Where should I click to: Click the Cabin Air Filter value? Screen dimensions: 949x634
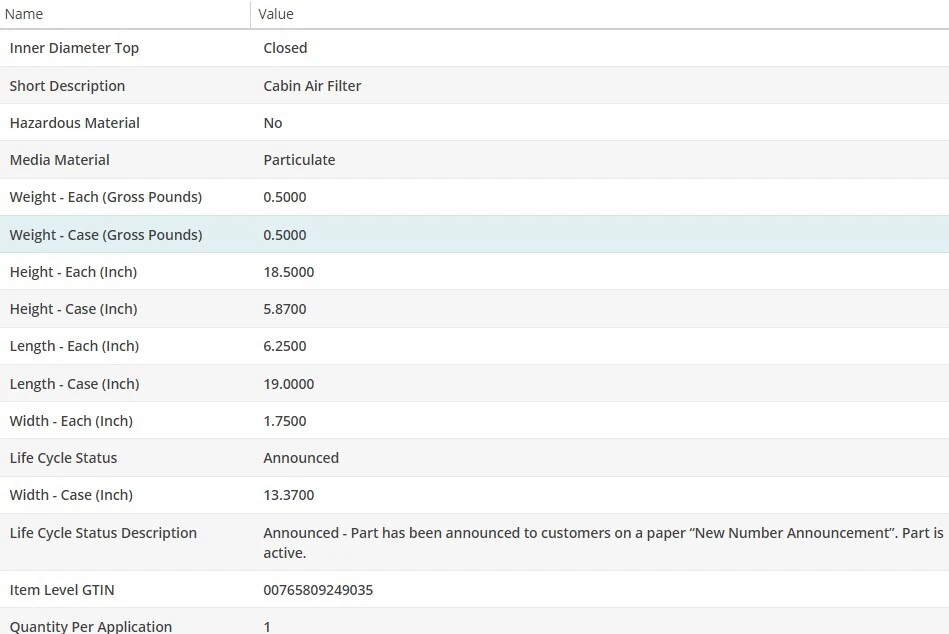(312, 86)
